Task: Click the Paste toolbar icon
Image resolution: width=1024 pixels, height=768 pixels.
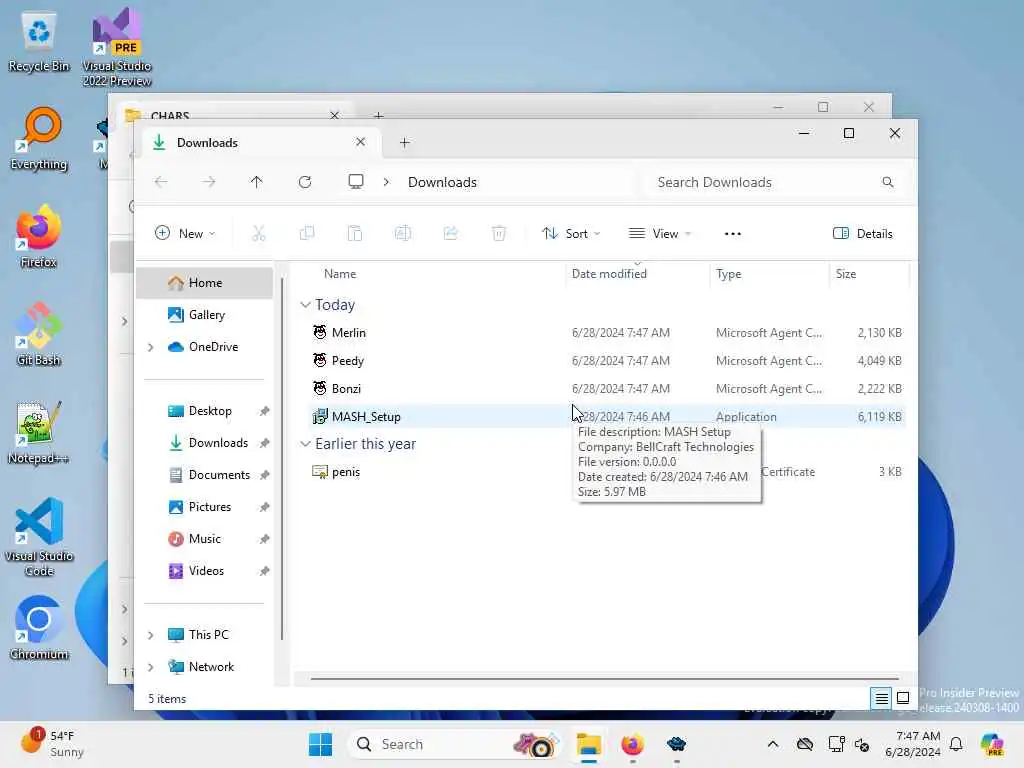Action: [355, 233]
